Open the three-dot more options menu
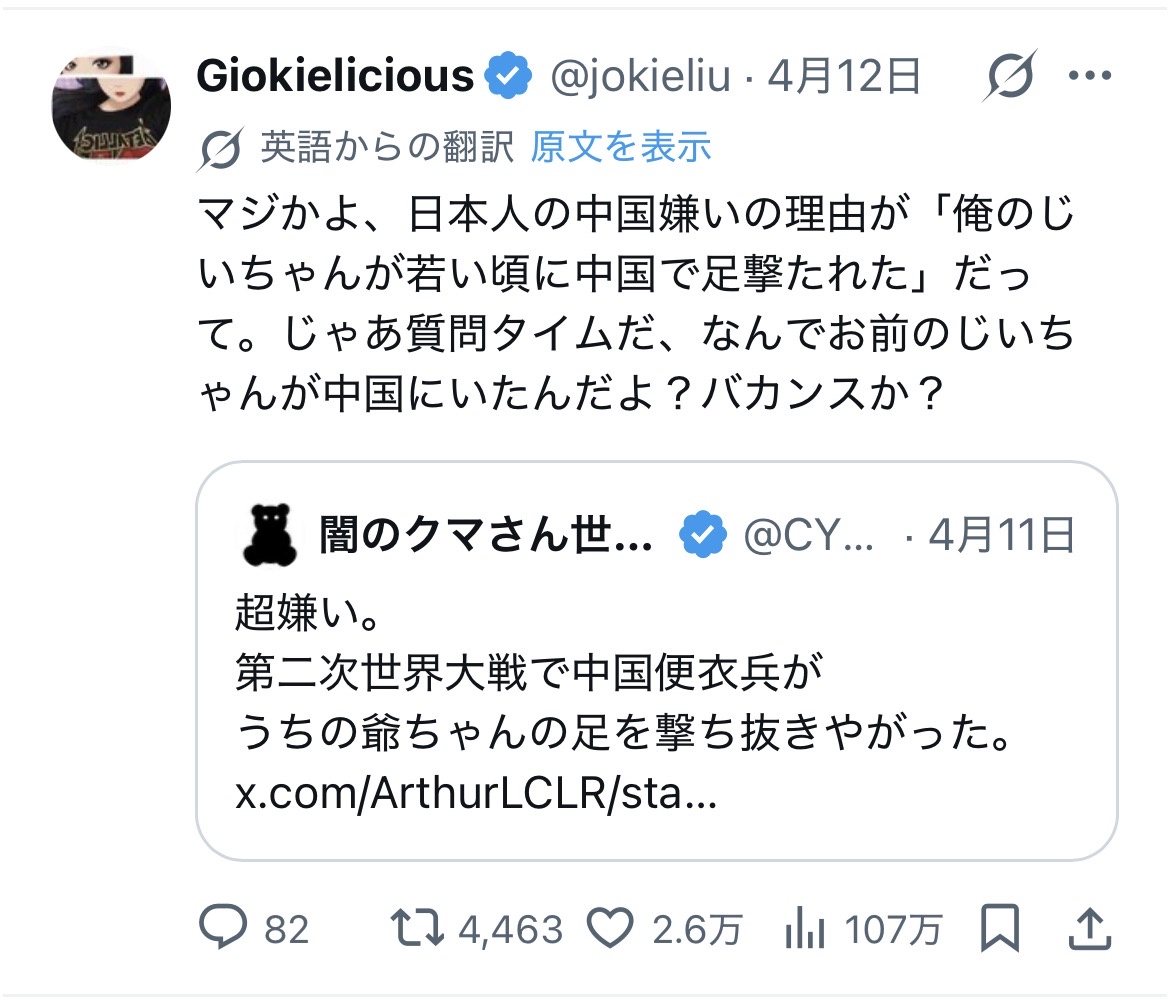Viewport: 1170px width, 1000px height. (1090, 76)
